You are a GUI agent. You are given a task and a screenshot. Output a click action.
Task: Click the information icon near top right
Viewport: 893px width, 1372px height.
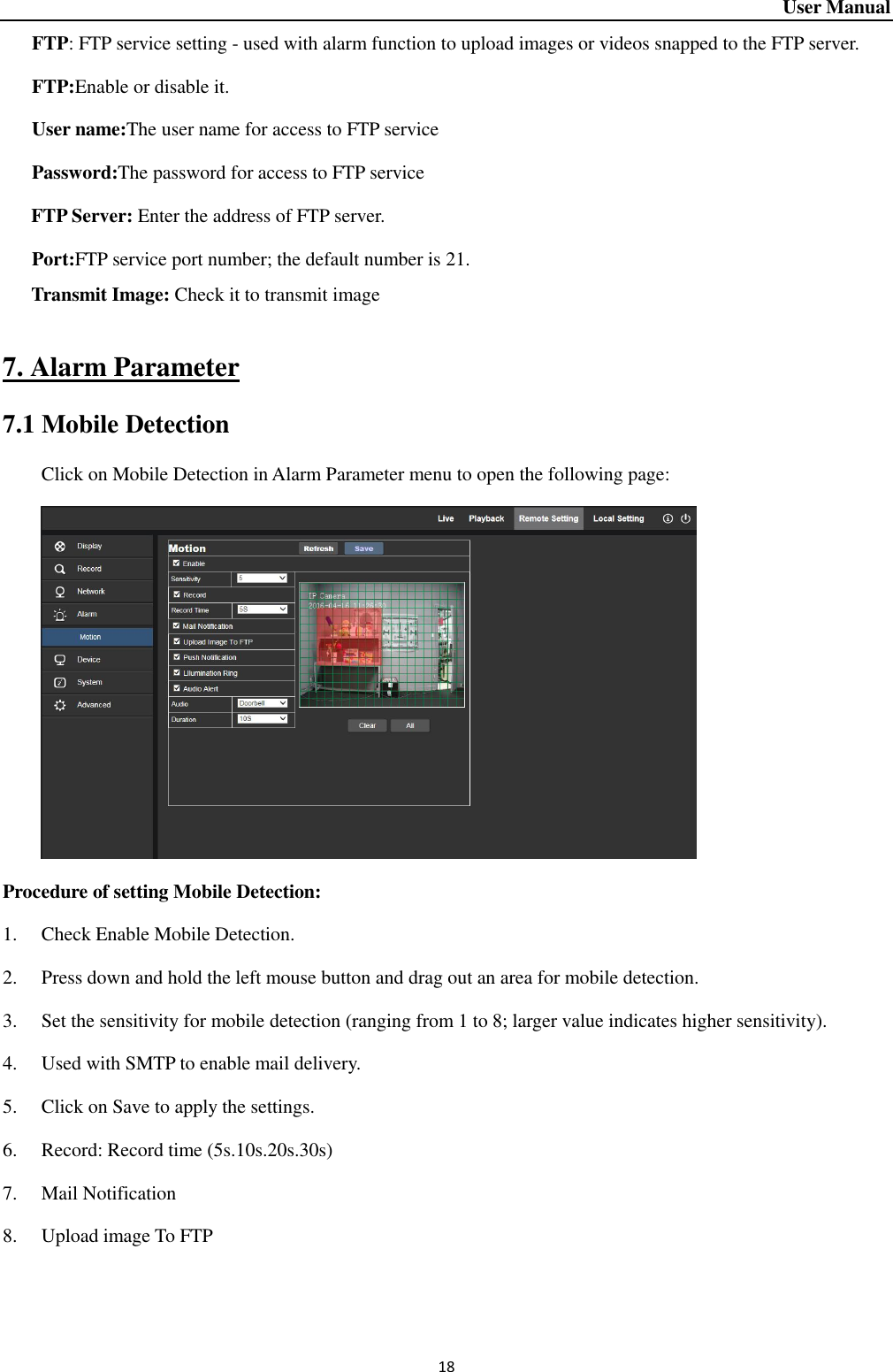pos(667,517)
